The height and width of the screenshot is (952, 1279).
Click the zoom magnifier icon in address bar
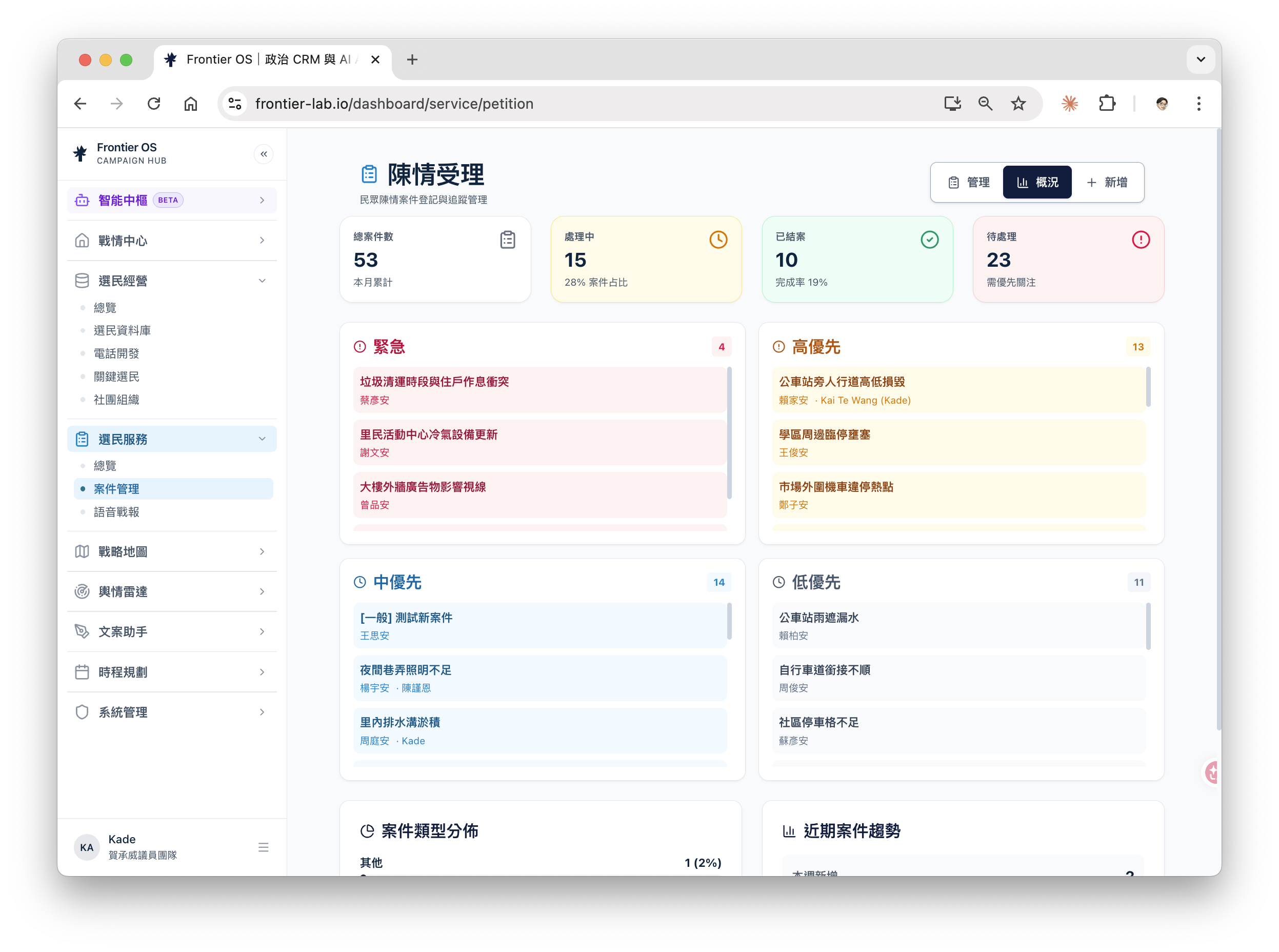coord(985,104)
